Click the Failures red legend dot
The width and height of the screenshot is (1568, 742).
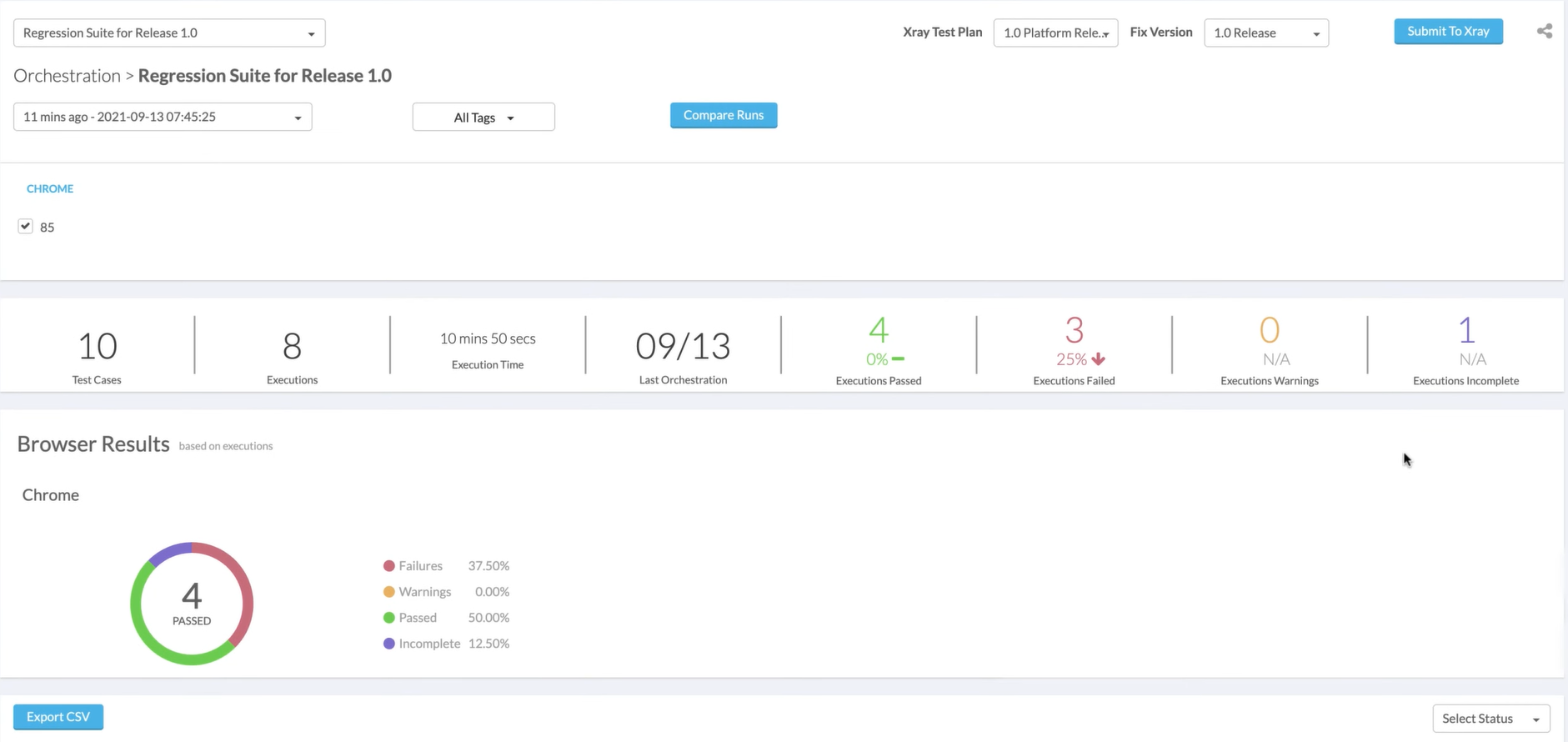[x=388, y=566]
